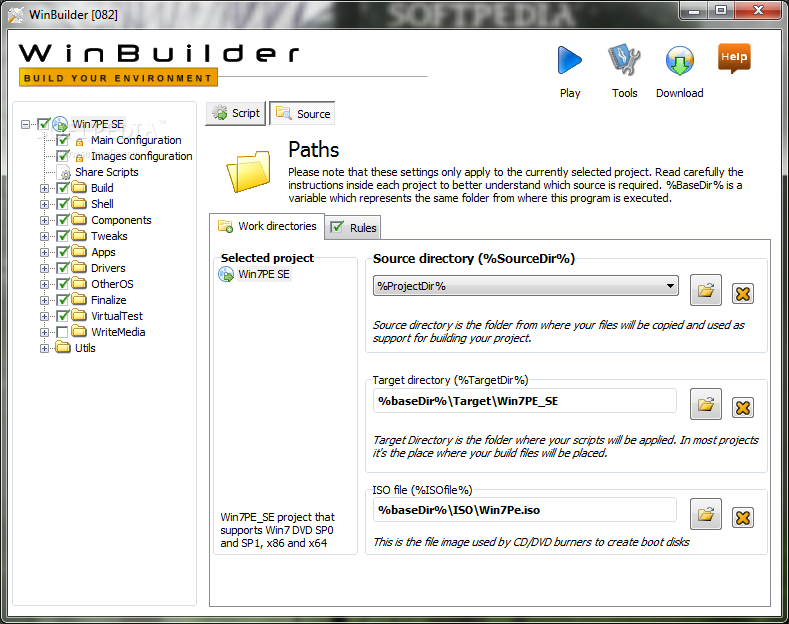
Task: Click the Win7PE SE globe icon in tree
Action: 60,124
